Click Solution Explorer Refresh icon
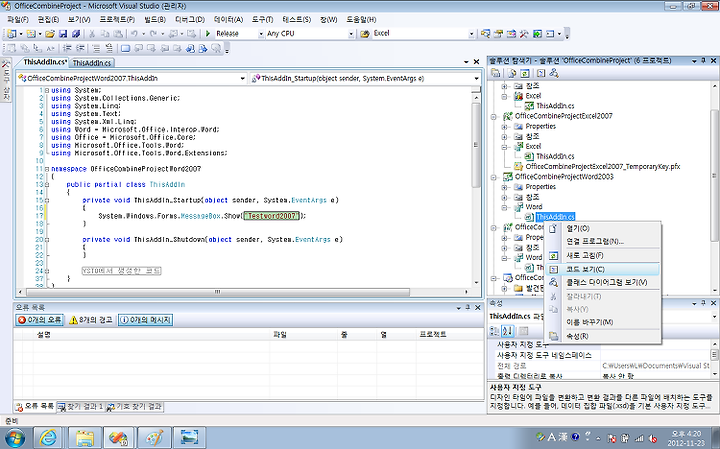Image resolution: width=720 pixels, height=449 pixels. [x=525, y=73]
